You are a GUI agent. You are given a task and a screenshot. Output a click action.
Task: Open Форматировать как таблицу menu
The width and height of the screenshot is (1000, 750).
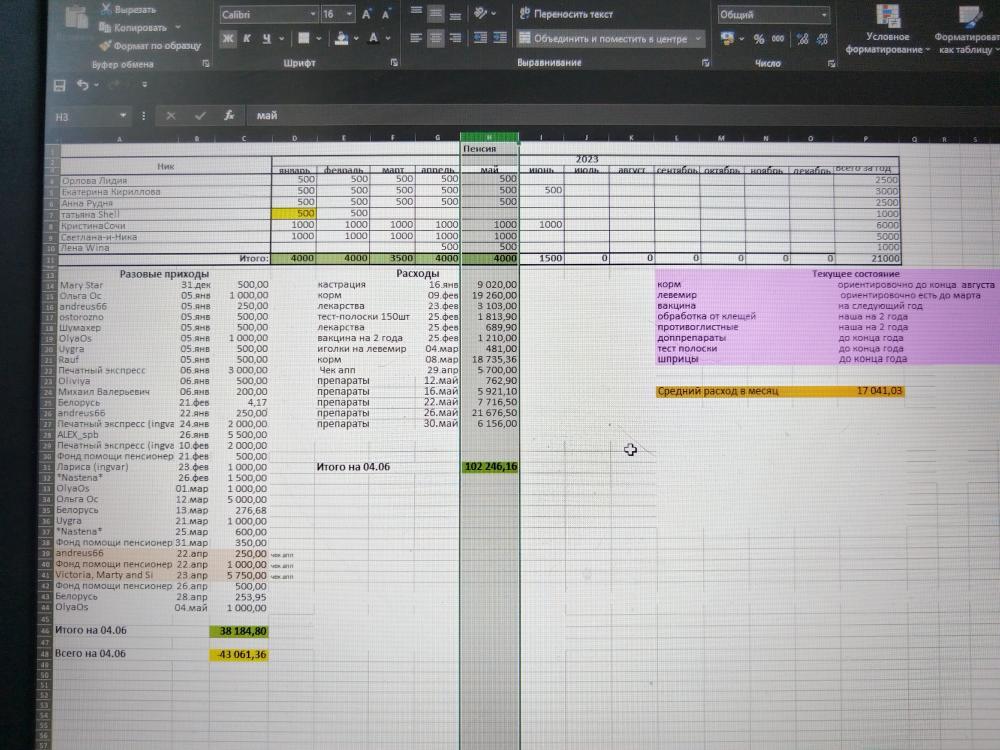pyautogui.click(x=967, y=29)
